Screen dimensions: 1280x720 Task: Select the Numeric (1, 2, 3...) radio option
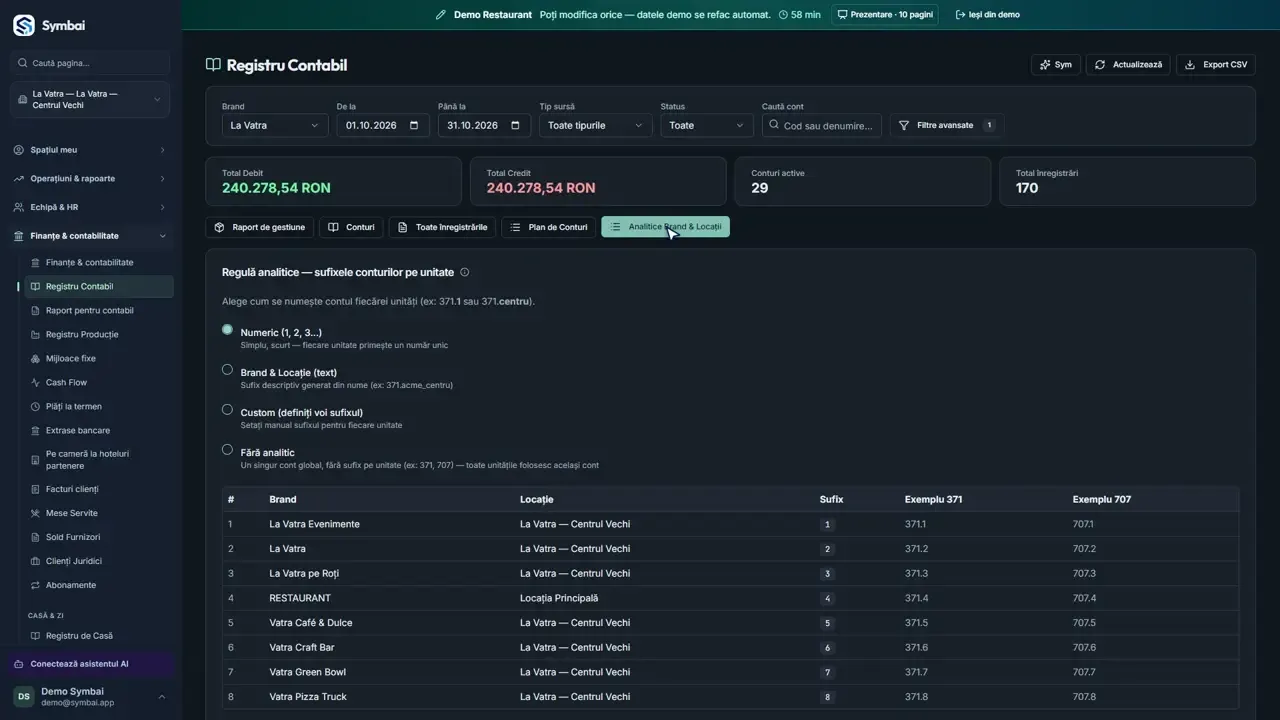coord(228,330)
